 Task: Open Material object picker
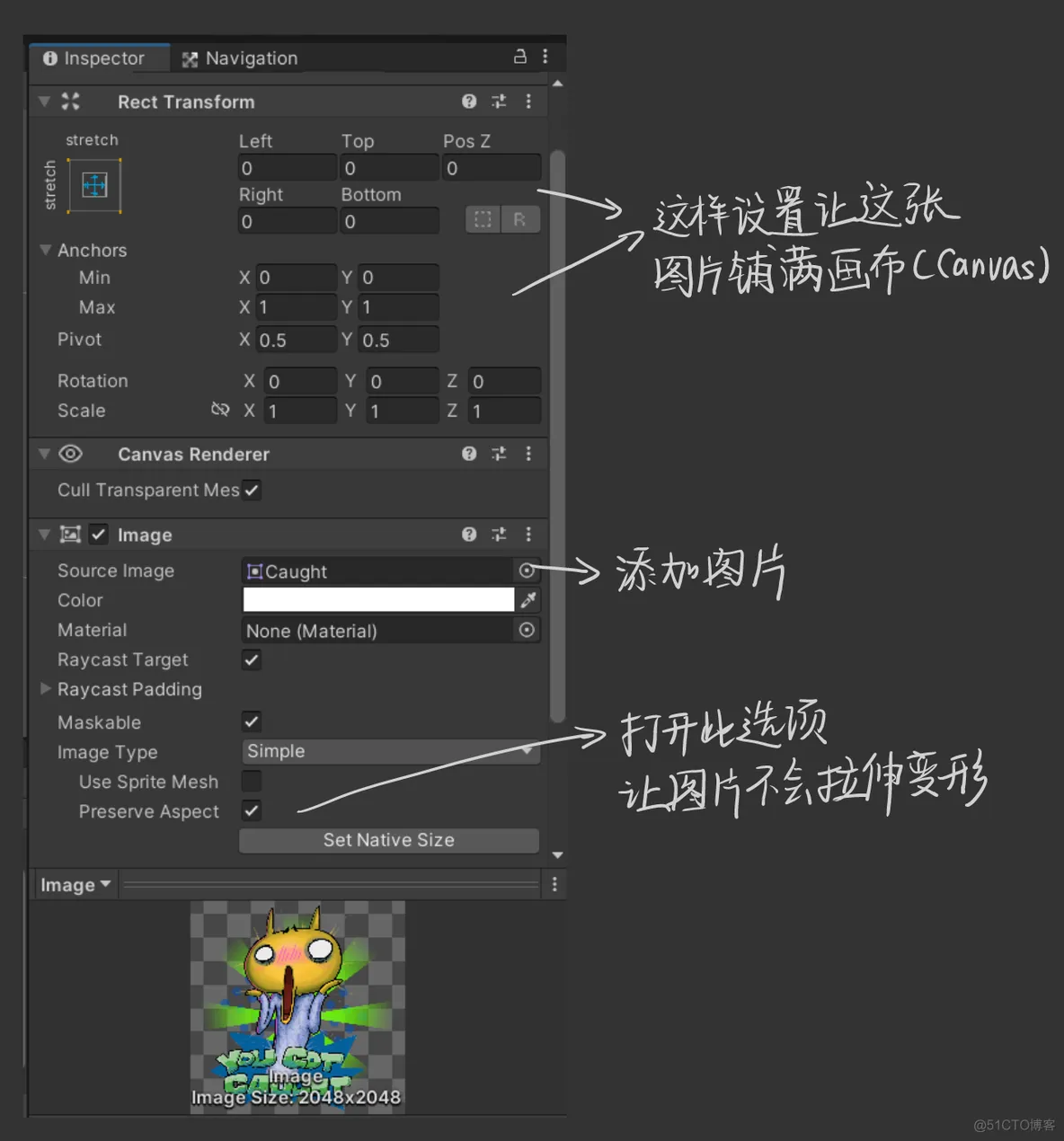coord(527,630)
